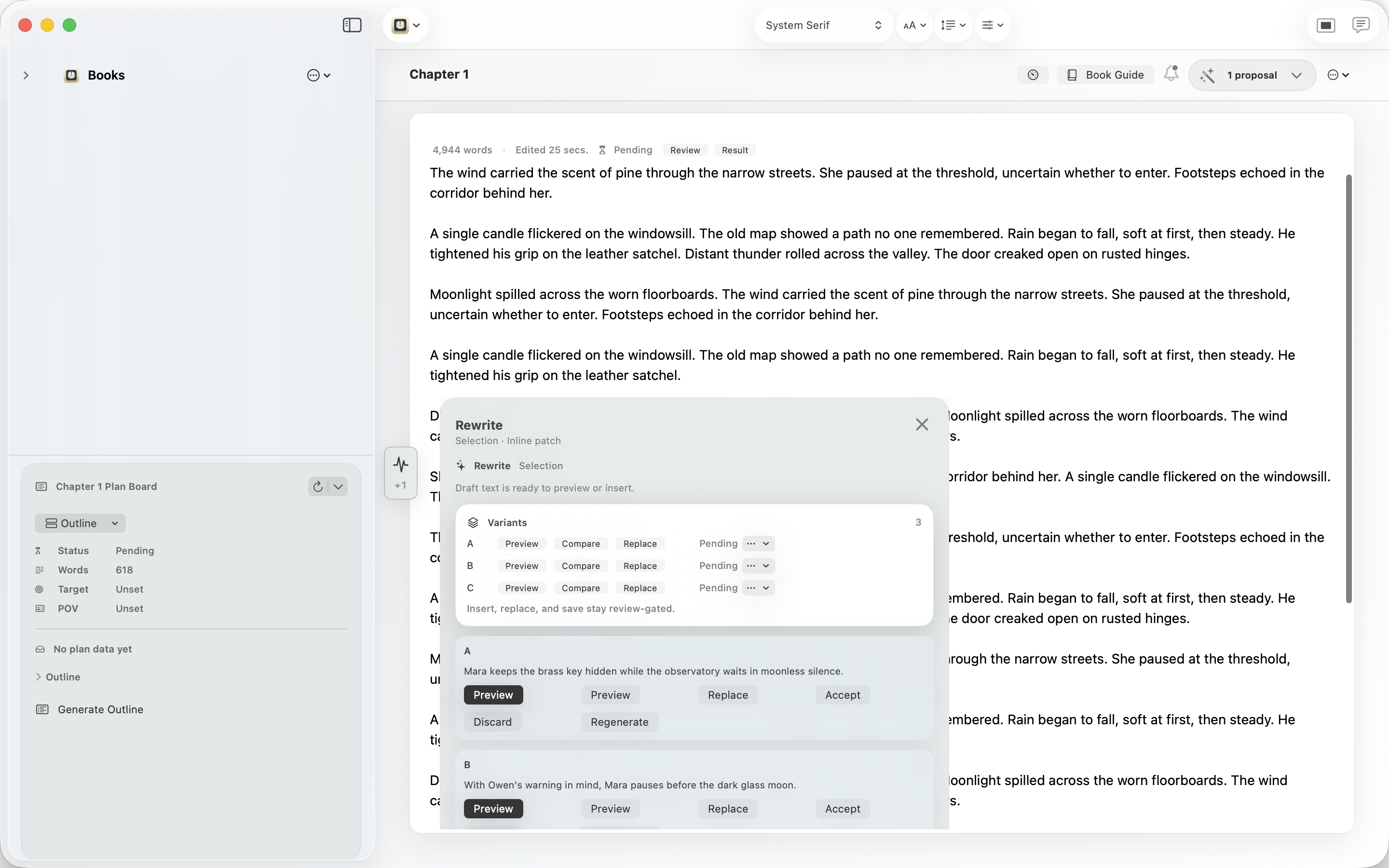
Task: Click the notifications bell icon
Action: pyautogui.click(x=1171, y=73)
